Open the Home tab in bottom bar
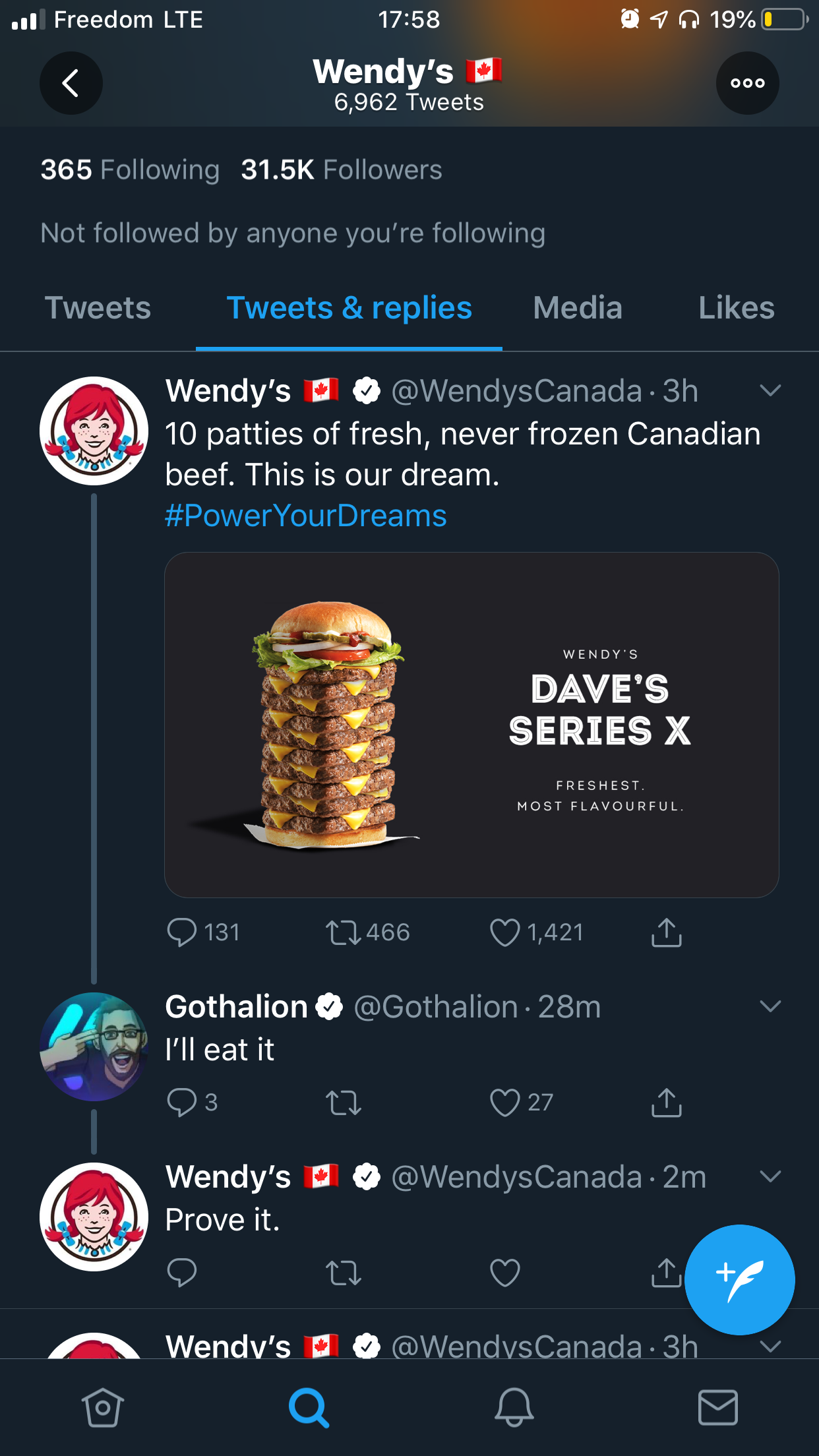This screenshot has height=1456, width=819. [102, 1407]
